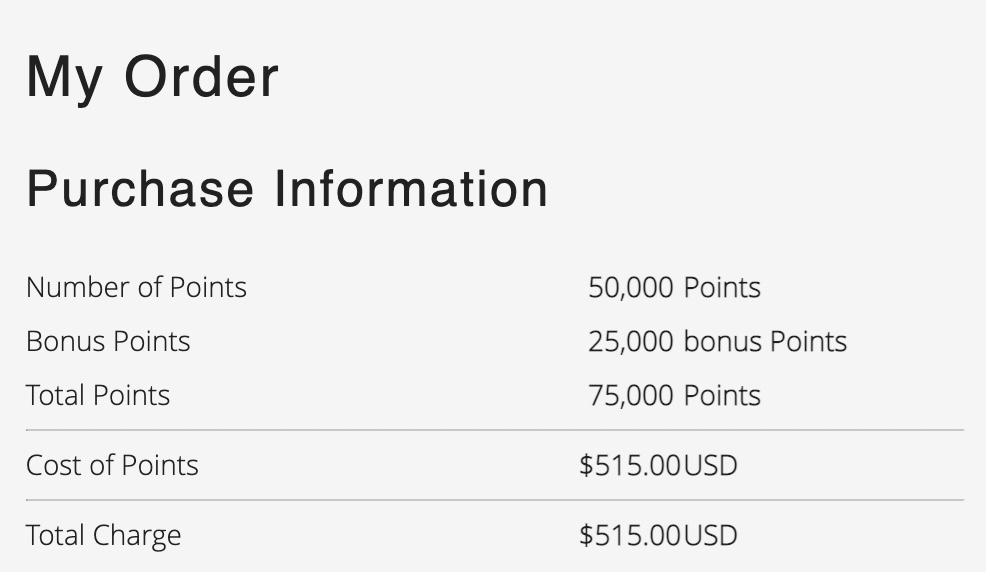Click the Cost of Points label
Screen dimensions: 986x572
coord(112,466)
